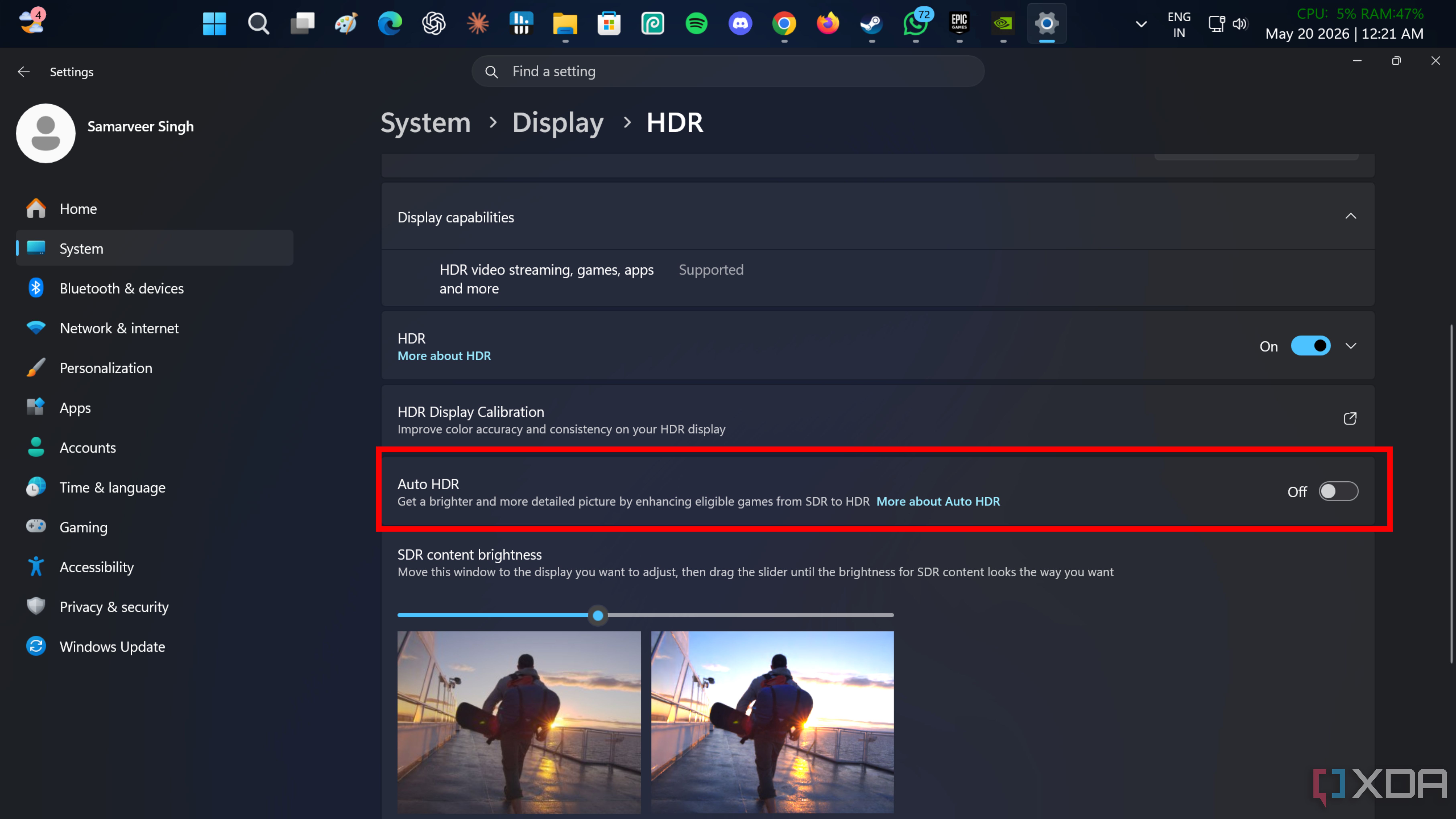The height and width of the screenshot is (819, 1456).
Task: Go to Accounts settings
Action: coord(154,448)
